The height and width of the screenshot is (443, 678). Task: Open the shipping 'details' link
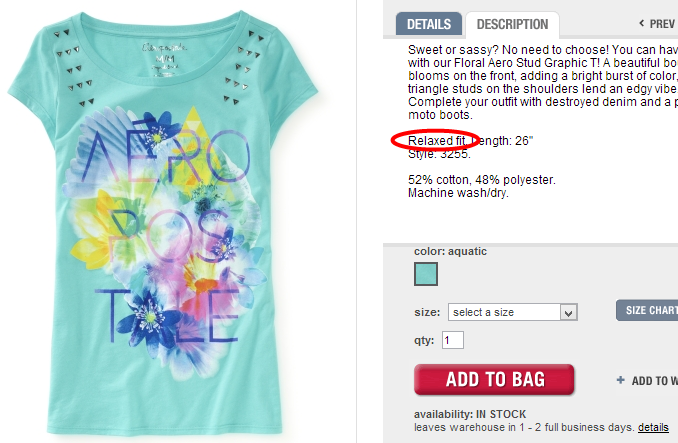[x=653, y=427]
